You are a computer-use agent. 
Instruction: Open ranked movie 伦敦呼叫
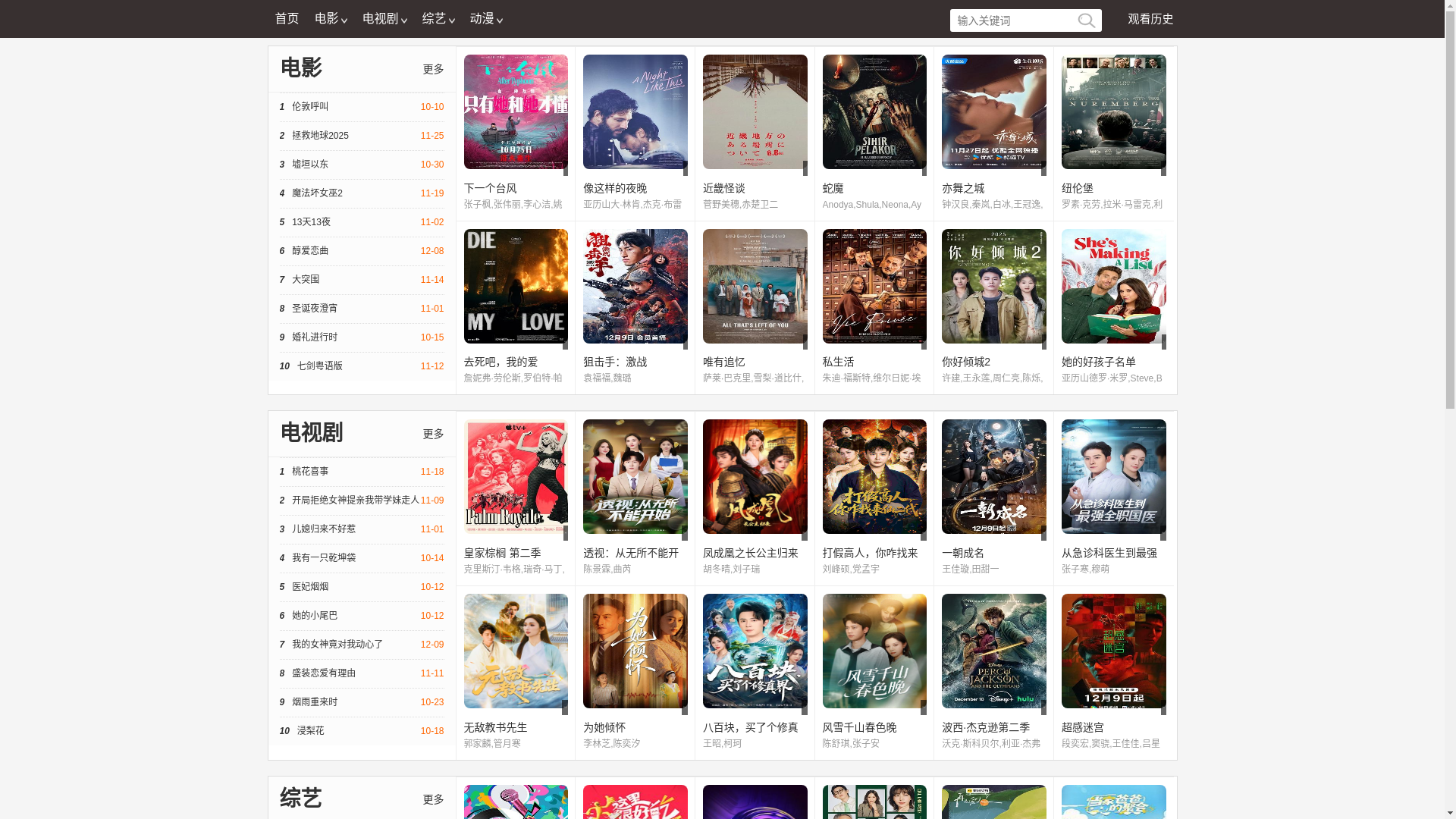(x=310, y=107)
